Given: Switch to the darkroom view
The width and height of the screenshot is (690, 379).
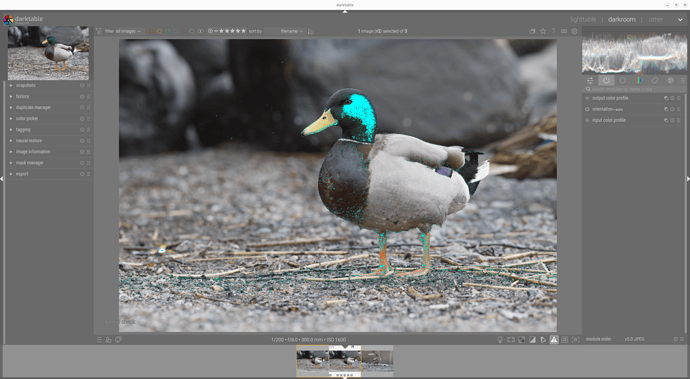Looking at the screenshot, I should [x=621, y=19].
